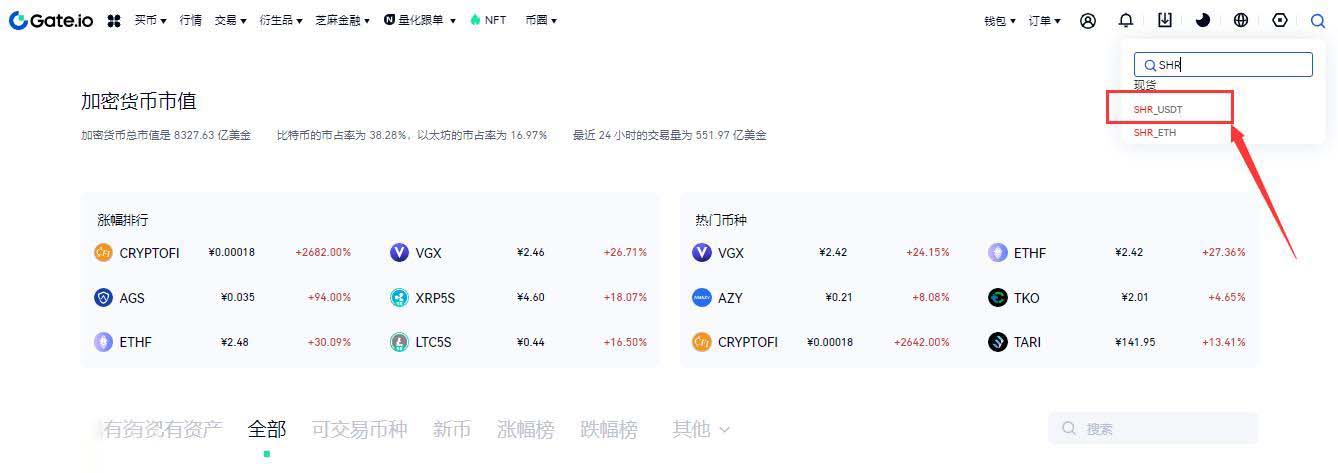1338x473 pixels.
Task: Open the four-square apps grid icon
Action: [114, 20]
